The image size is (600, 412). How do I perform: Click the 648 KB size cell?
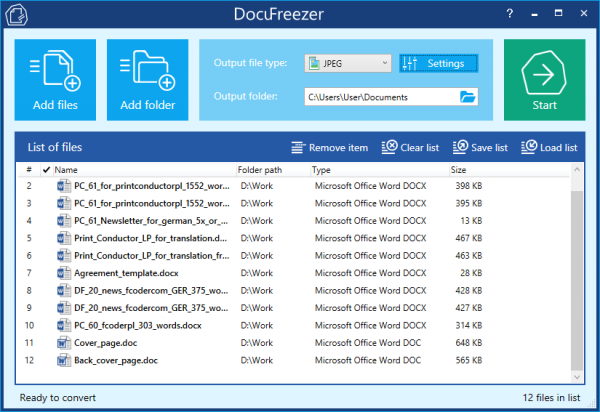(x=468, y=343)
